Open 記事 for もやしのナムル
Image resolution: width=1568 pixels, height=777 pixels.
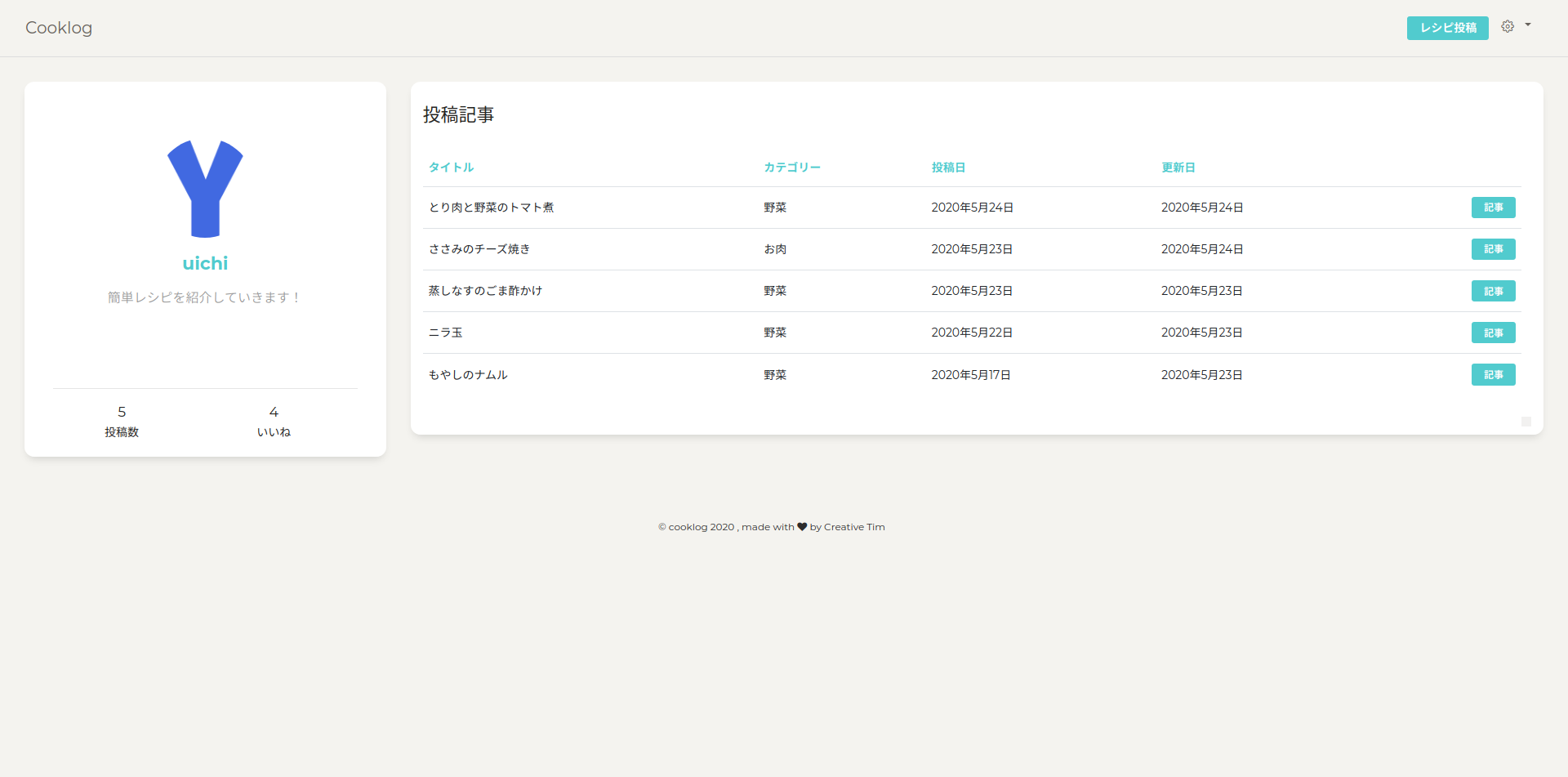[1493, 374]
